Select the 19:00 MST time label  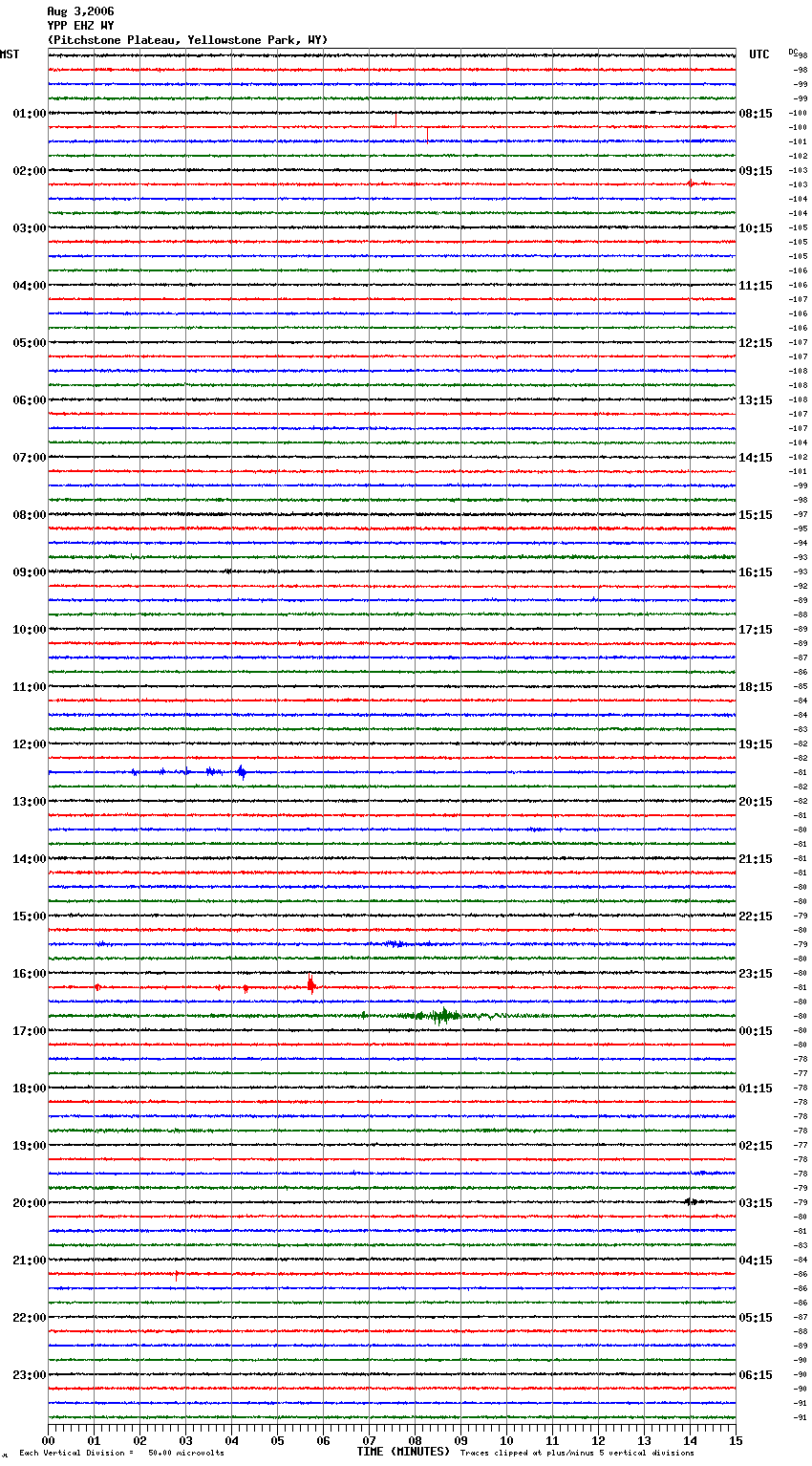coord(30,1146)
